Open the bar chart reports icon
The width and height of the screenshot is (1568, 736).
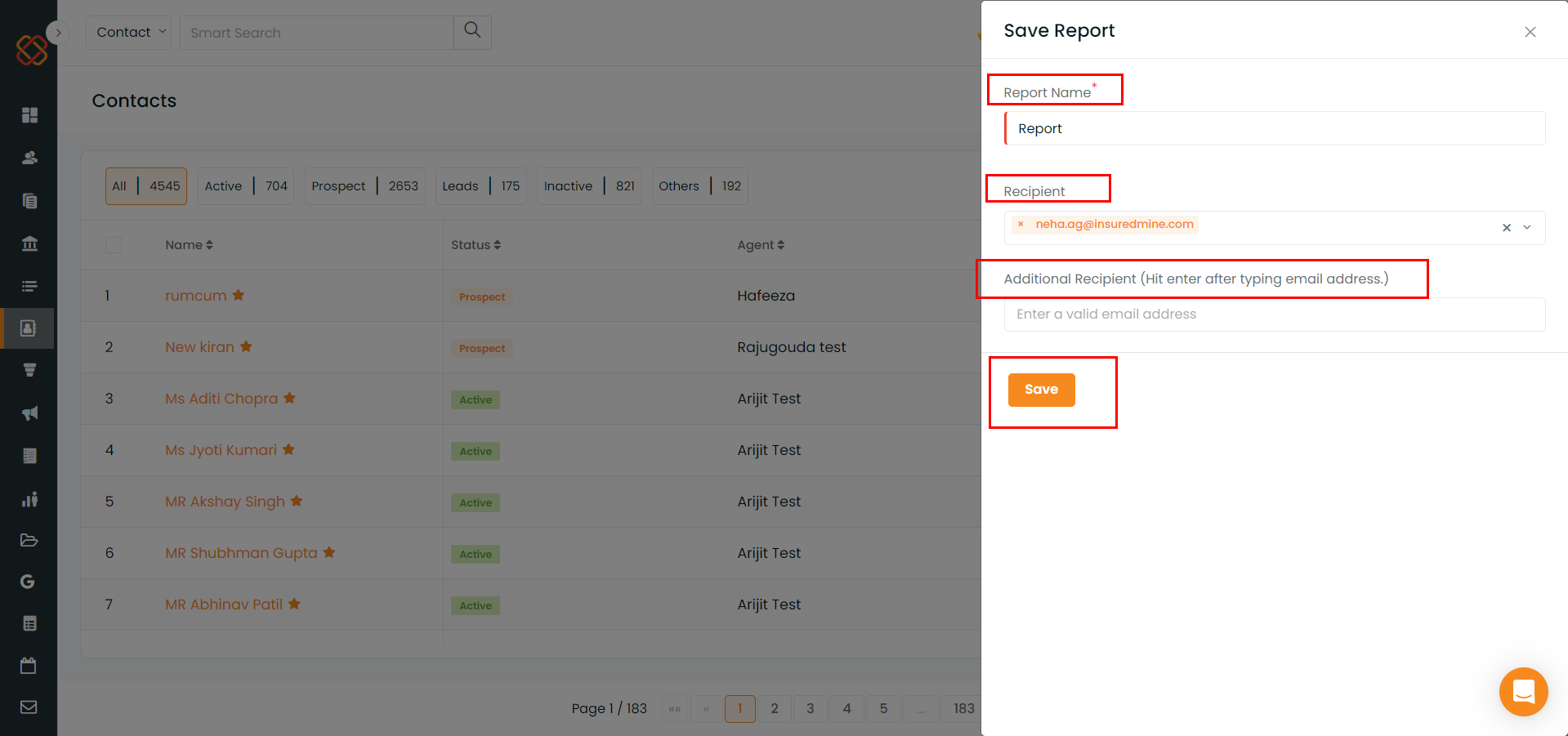point(29,499)
